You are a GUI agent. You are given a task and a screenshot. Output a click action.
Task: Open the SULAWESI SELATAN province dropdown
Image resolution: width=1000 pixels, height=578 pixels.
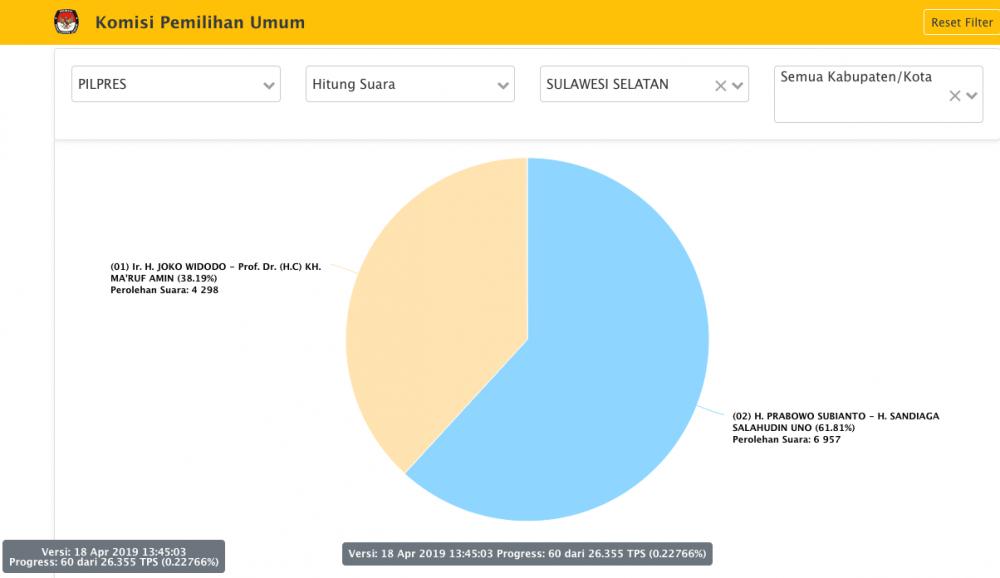pos(644,84)
